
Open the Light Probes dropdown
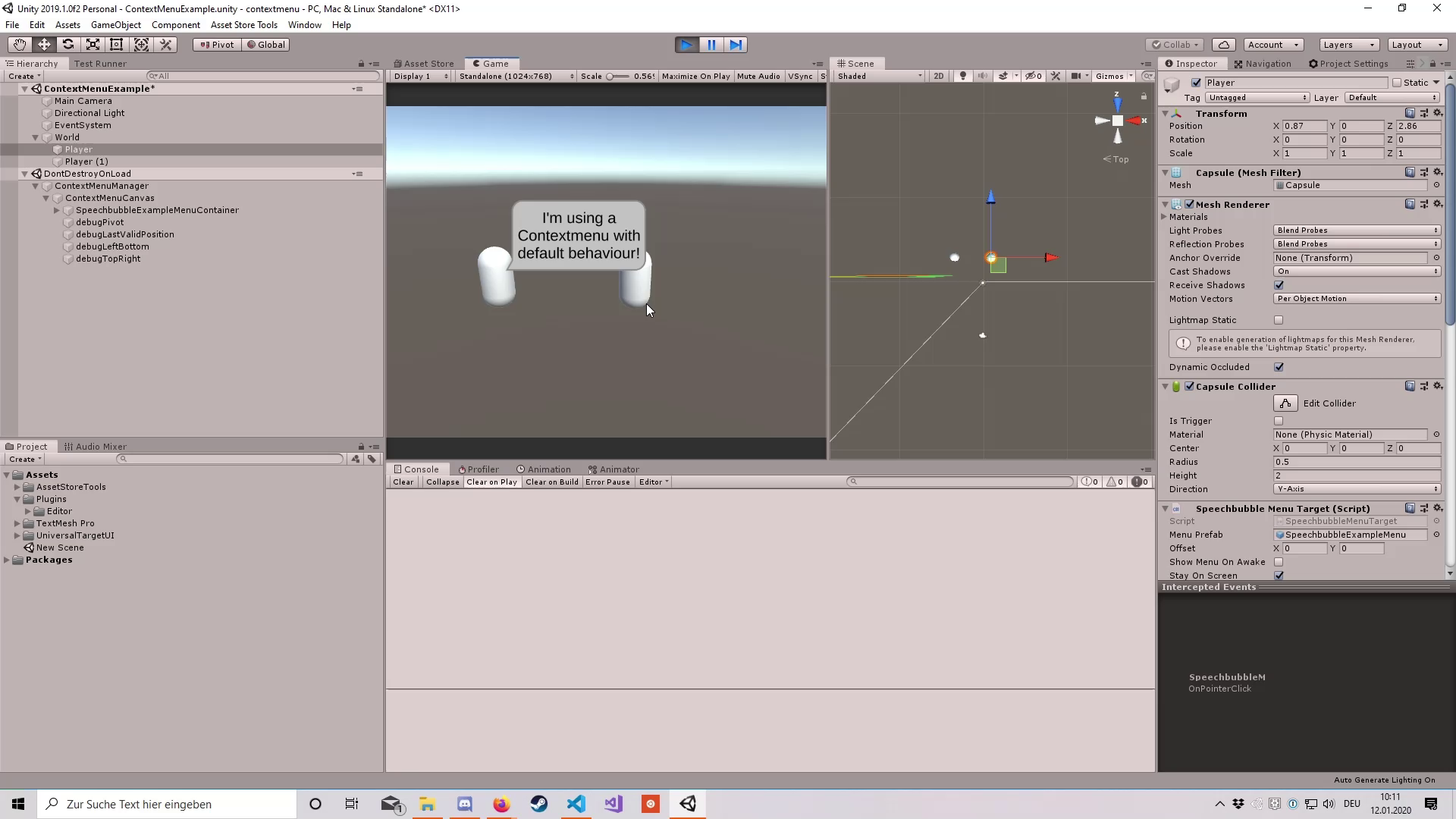click(1357, 231)
